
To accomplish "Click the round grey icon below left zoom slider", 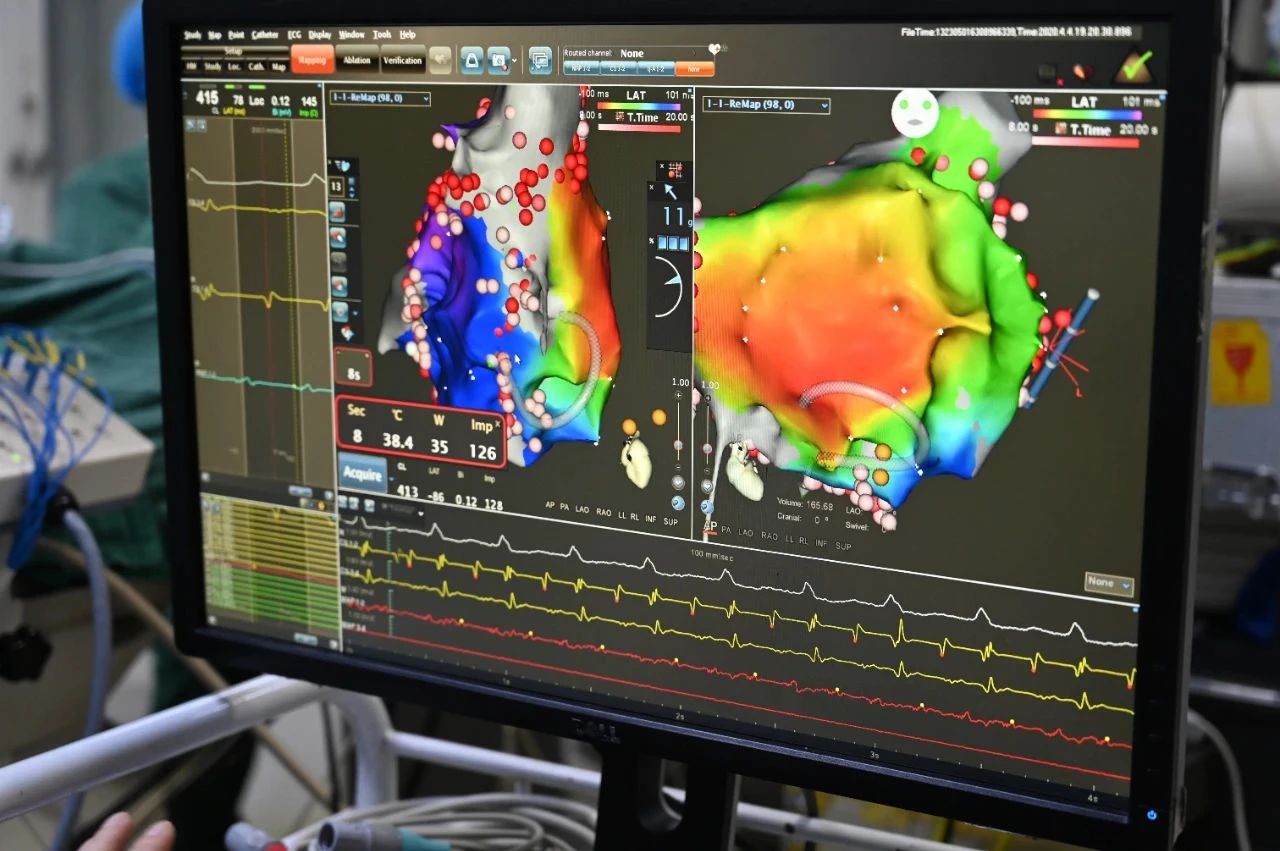I will point(678,482).
